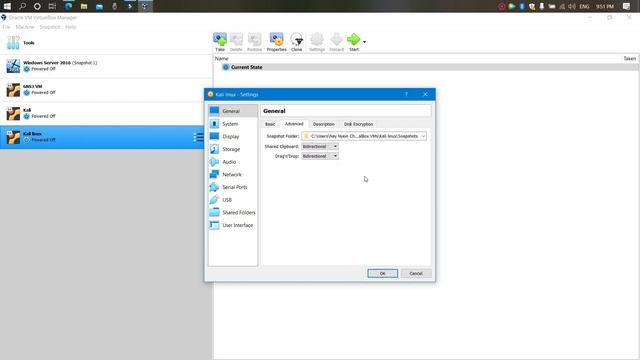Switch to the Disk Encryption tab
The image size is (640, 360).
pos(358,124)
